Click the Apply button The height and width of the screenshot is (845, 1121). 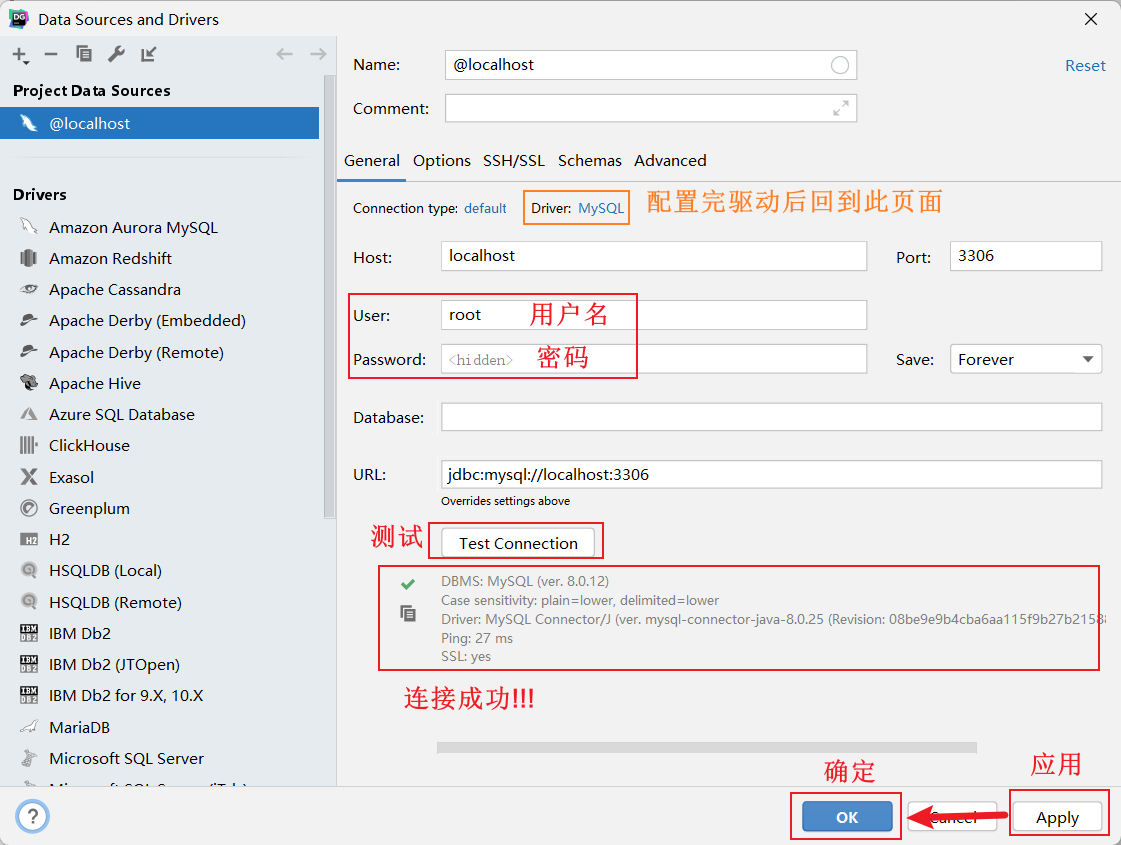tap(1057, 816)
